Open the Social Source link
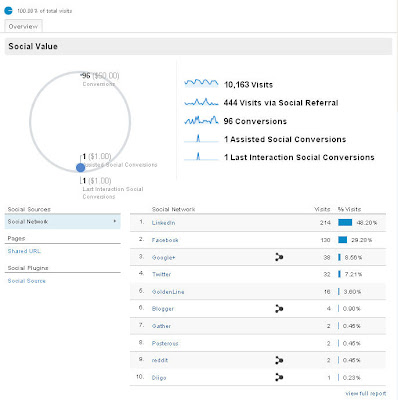The height and width of the screenshot is (400, 398). (26, 281)
